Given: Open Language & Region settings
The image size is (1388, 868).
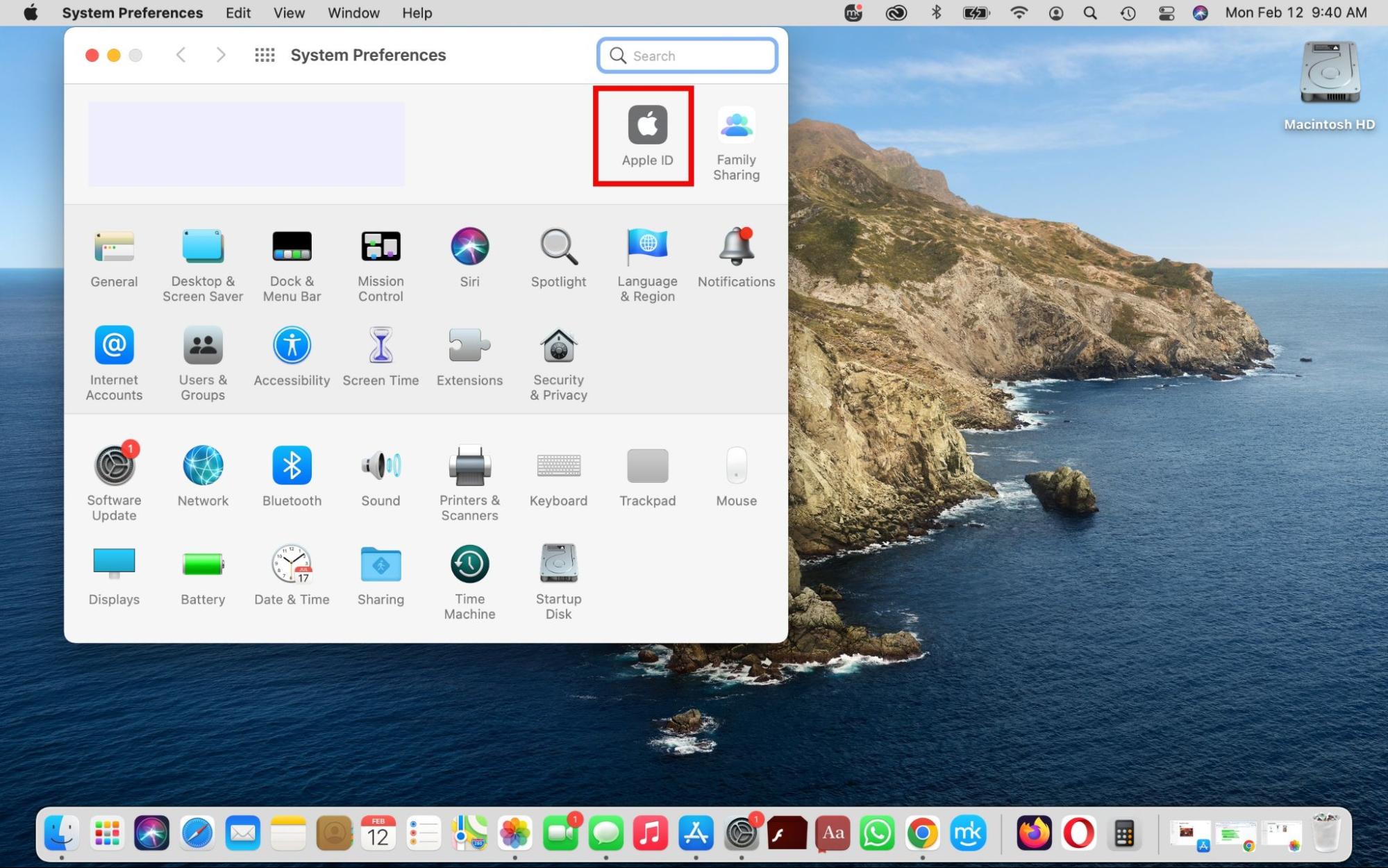Looking at the screenshot, I should click(x=647, y=265).
